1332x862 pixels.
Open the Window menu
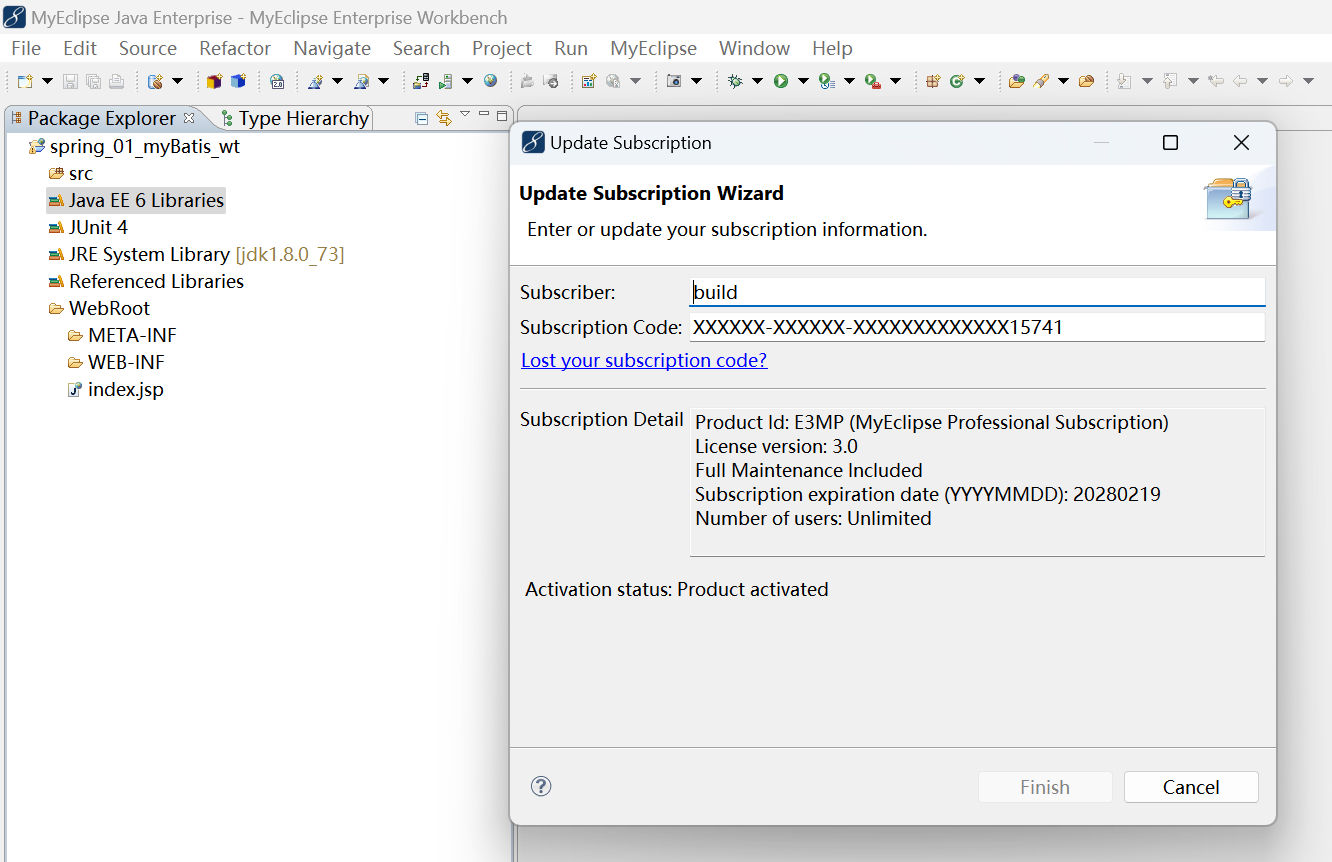coord(755,48)
